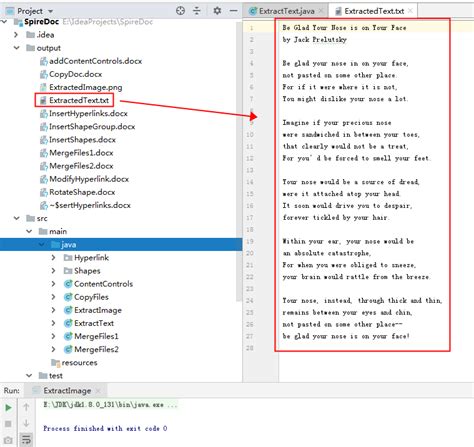This screenshot has height=447, width=474.
Task: Expand the ExtractImage class node
Action: [x=53, y=310]
